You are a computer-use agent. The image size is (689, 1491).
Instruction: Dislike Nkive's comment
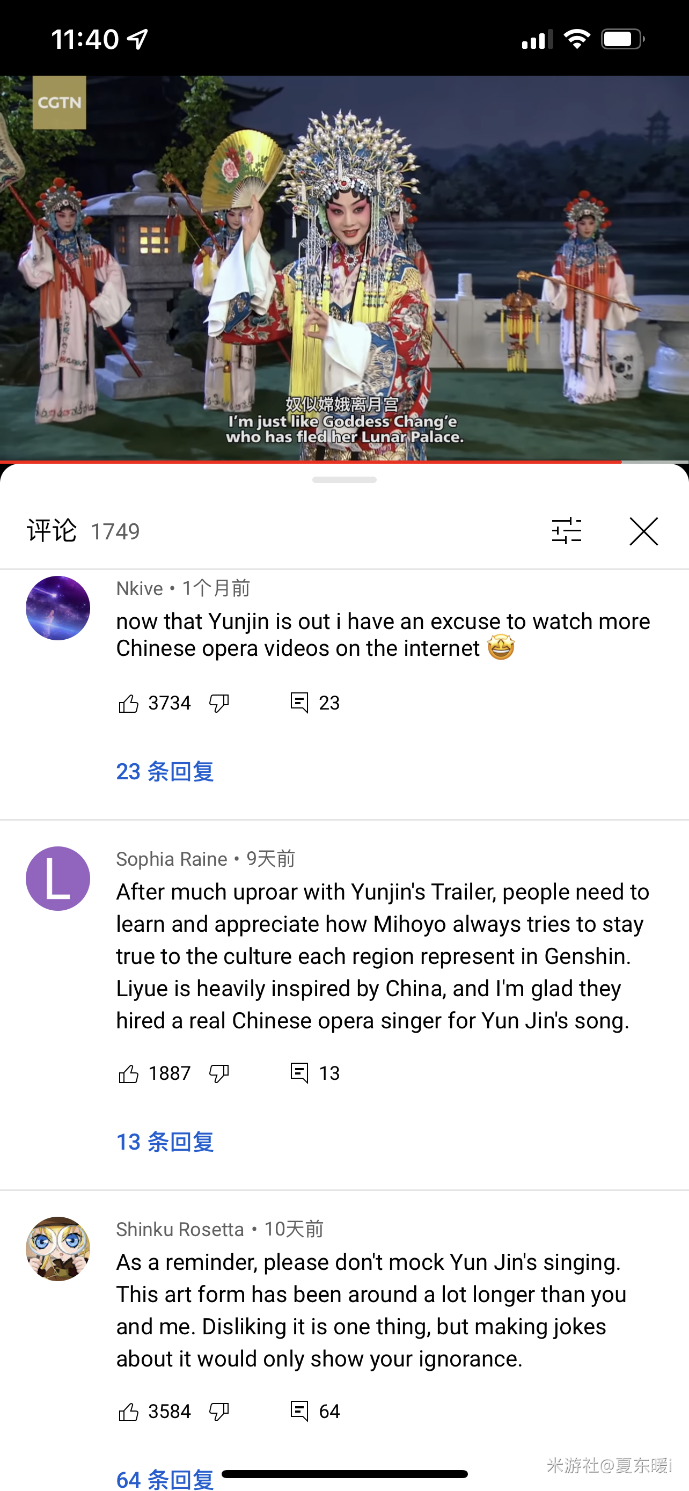(x=219, y=704)
